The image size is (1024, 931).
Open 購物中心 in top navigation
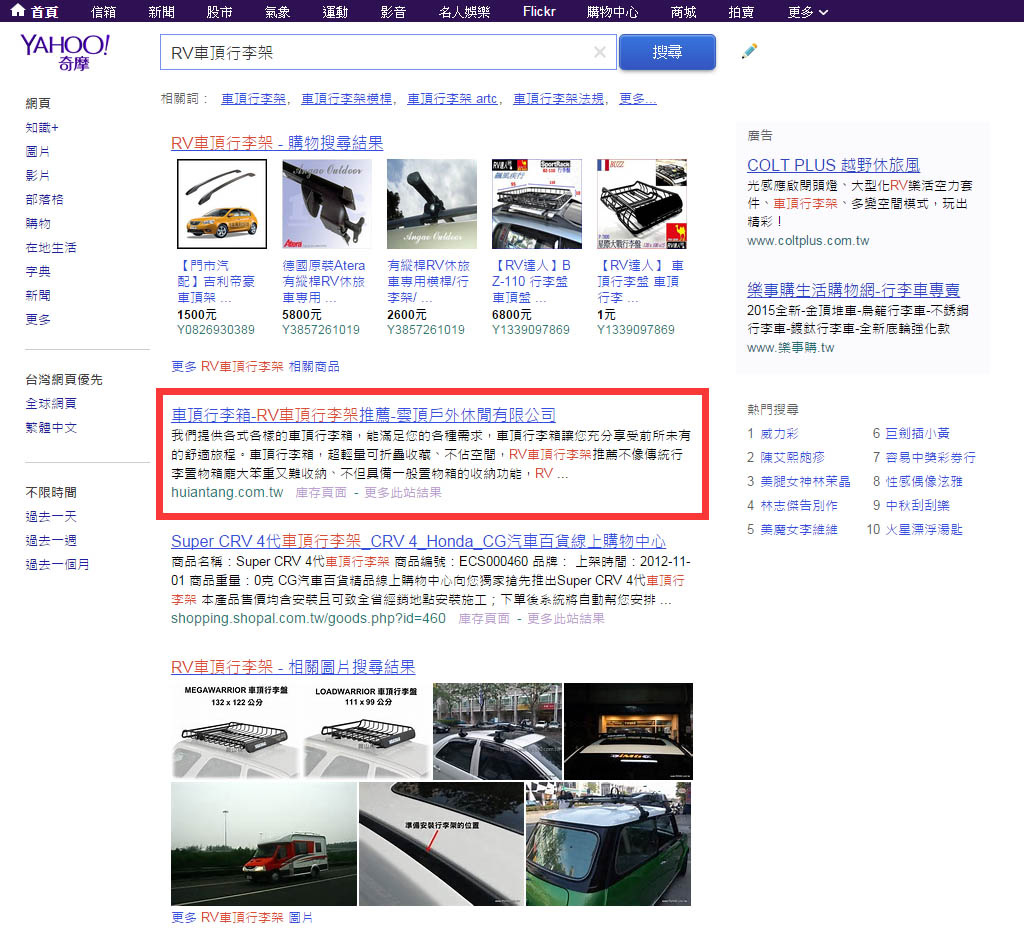[613, 12]
